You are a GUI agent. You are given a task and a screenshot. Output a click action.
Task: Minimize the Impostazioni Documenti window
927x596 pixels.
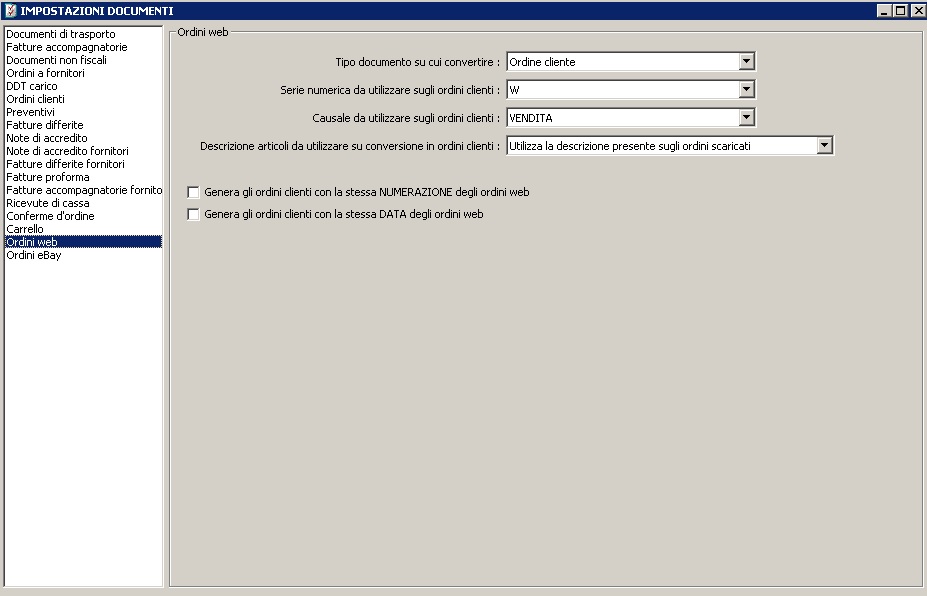[x=884, y=11]
